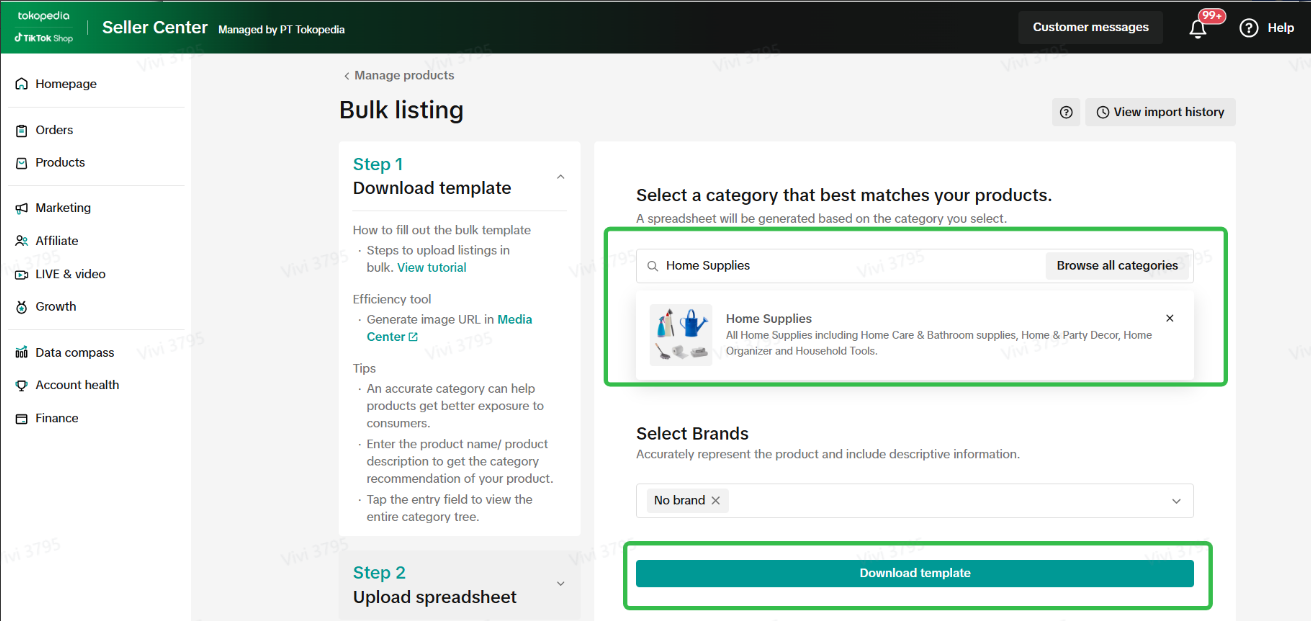Click Browse all categories button
Image resolution: width=1311 pixels, height=621 pixels.
click(1117, 266)
